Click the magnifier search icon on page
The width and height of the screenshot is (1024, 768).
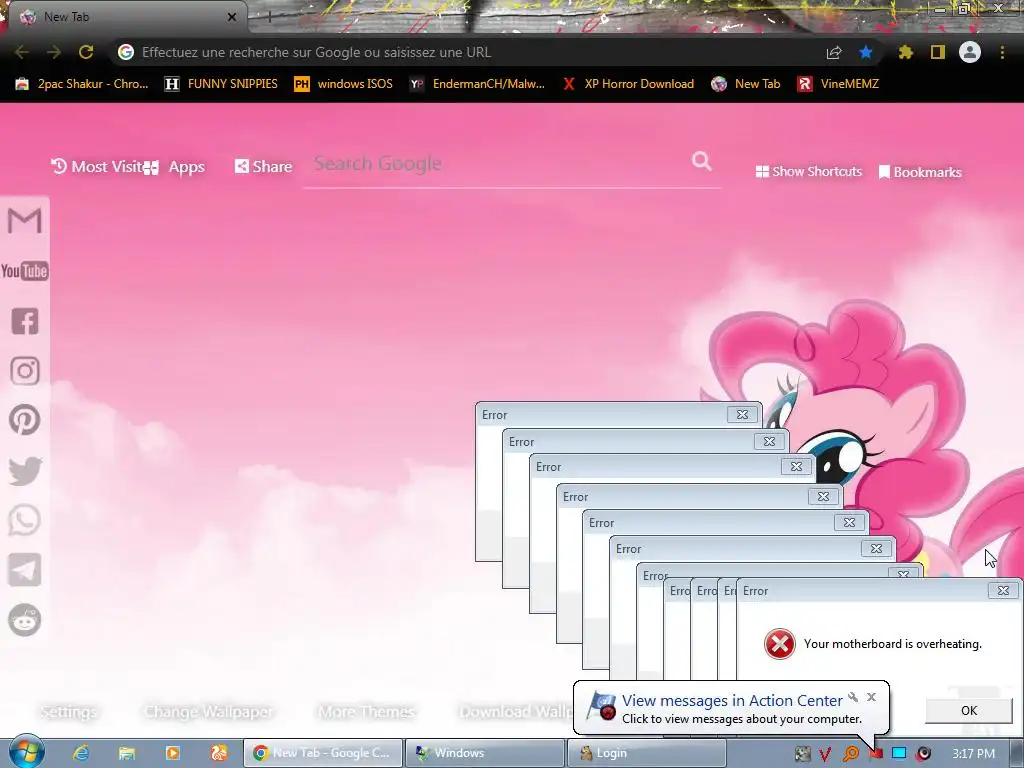[x=702, y=161]
